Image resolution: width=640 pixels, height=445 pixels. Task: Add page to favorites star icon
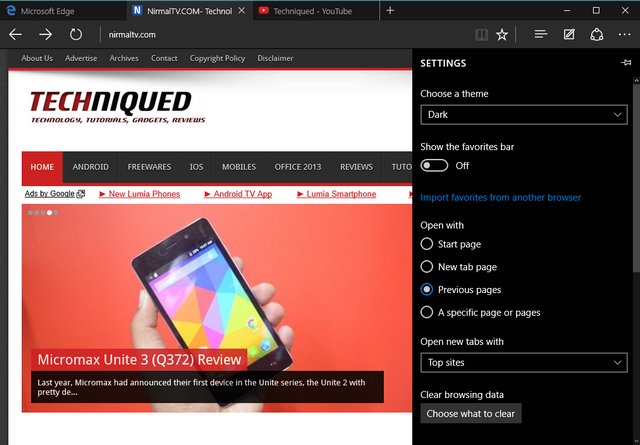point(502,35)
